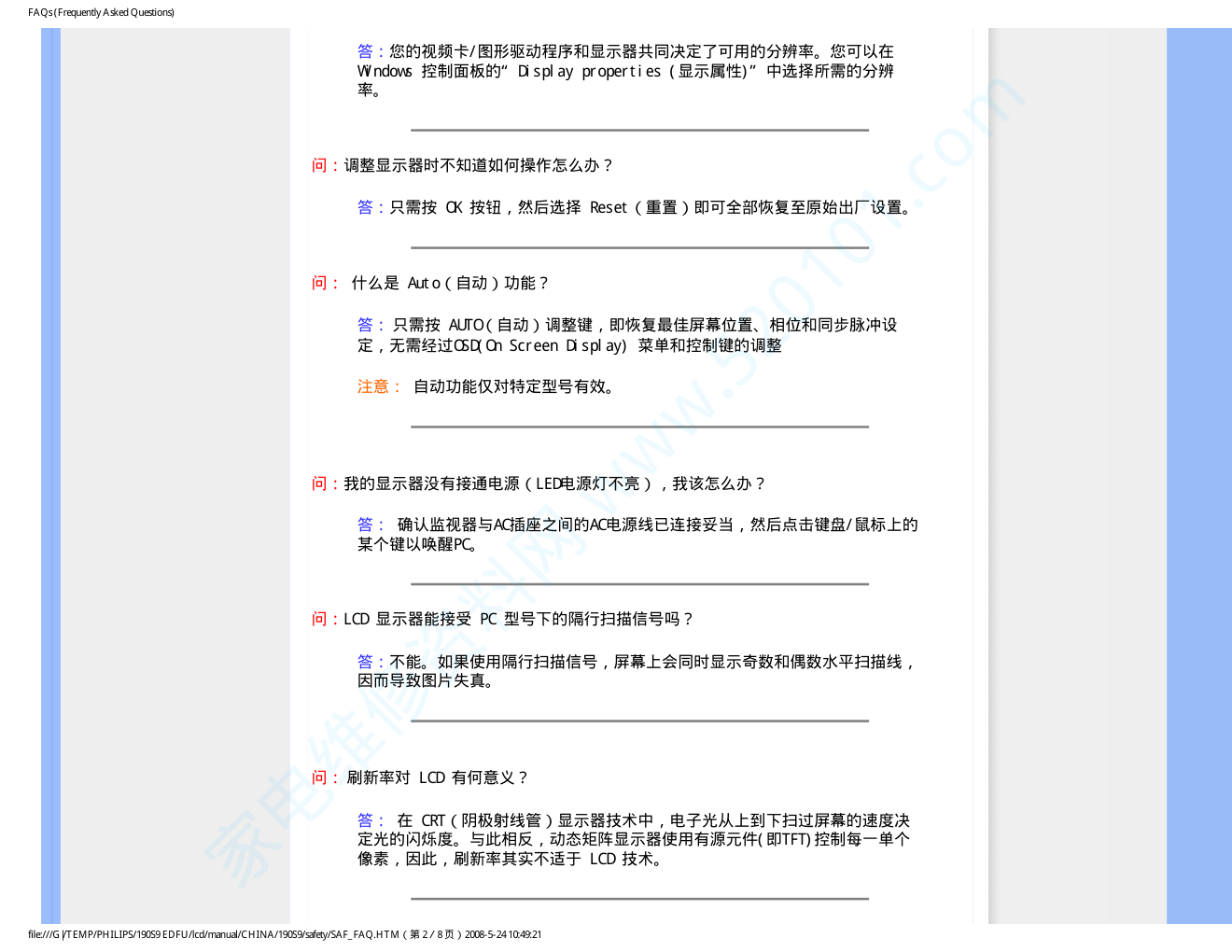Click the question about LED电源灯不亮
Image resolution: width=1232 pixels, height=952 pixels.
tap(553, 483)
